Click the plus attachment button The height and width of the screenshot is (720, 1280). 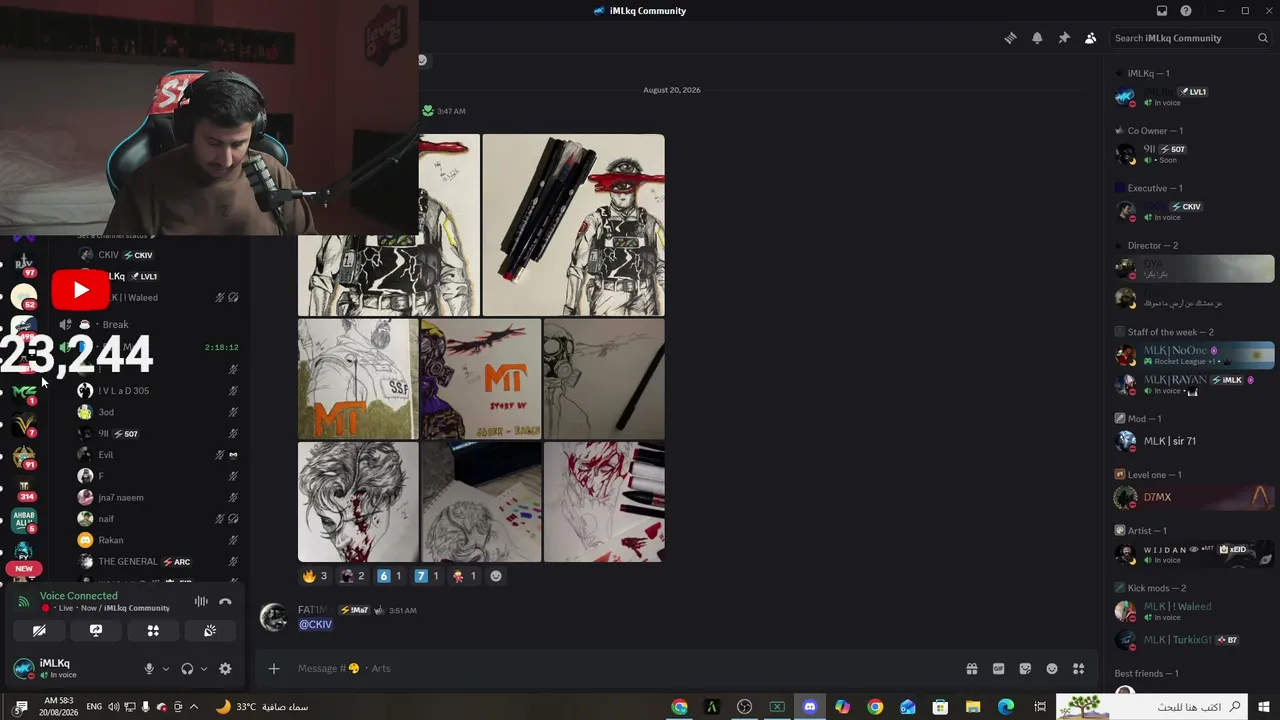[x=274, y=669]
